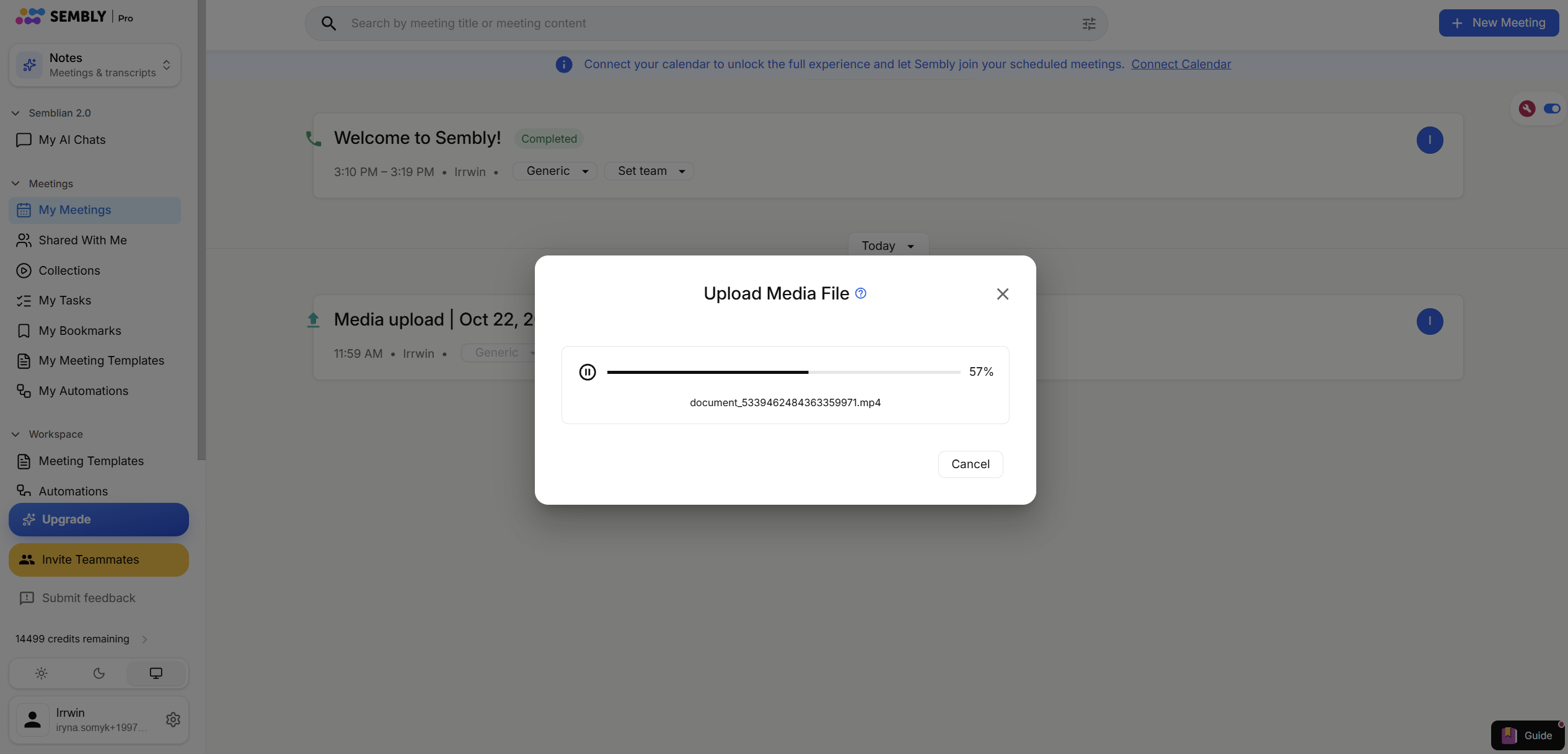1568x754 pixels.
Task: Pause the upload with the pause icon
Action: tap(588, 372)
